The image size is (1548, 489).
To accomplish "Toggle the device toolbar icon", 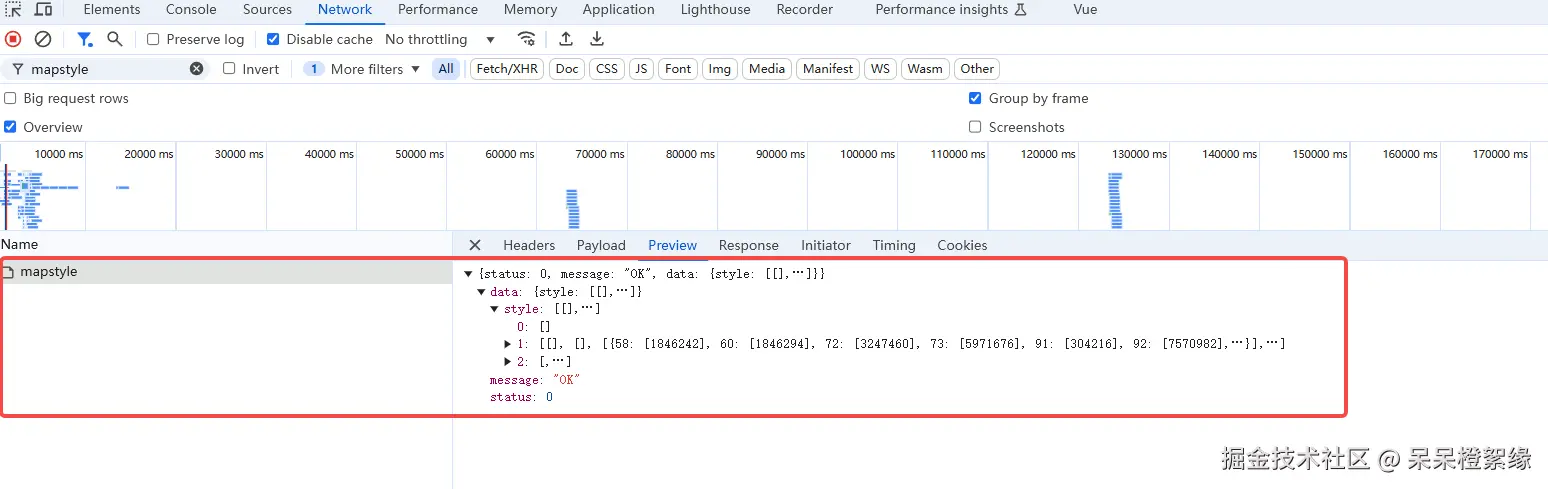I will 43,9.
